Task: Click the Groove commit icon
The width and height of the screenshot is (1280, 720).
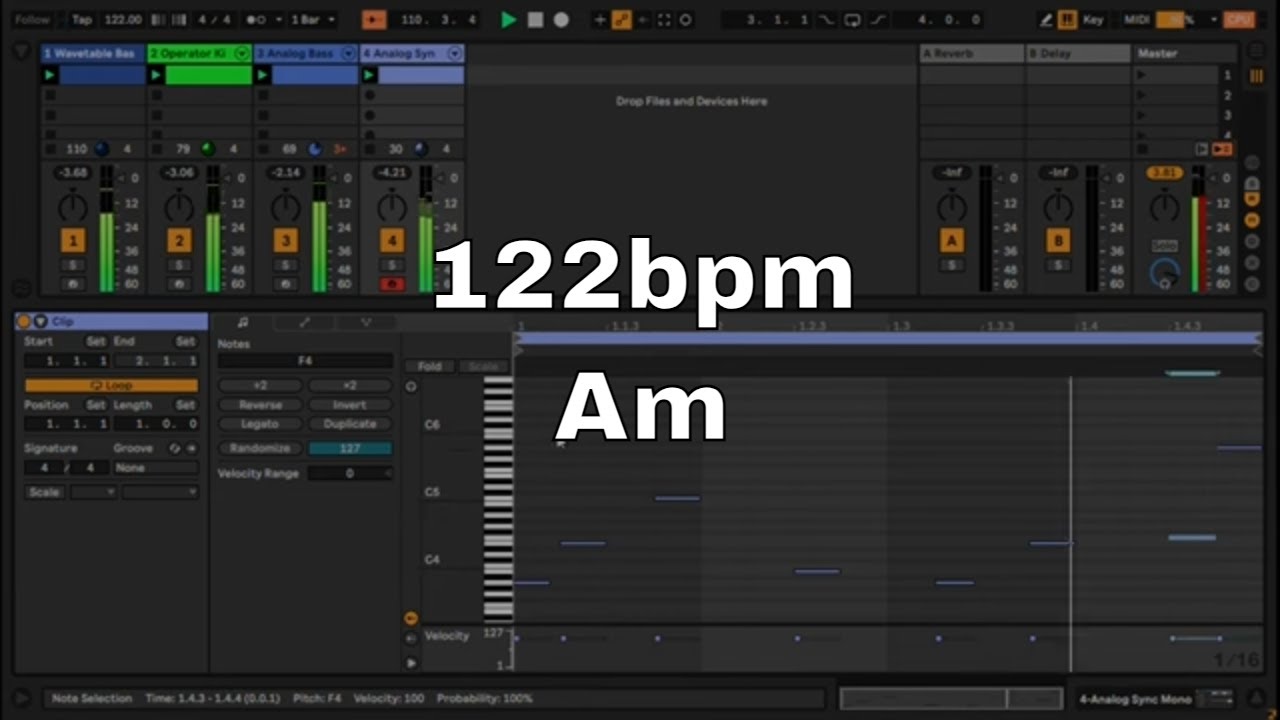Action: [x=192, y=448]
